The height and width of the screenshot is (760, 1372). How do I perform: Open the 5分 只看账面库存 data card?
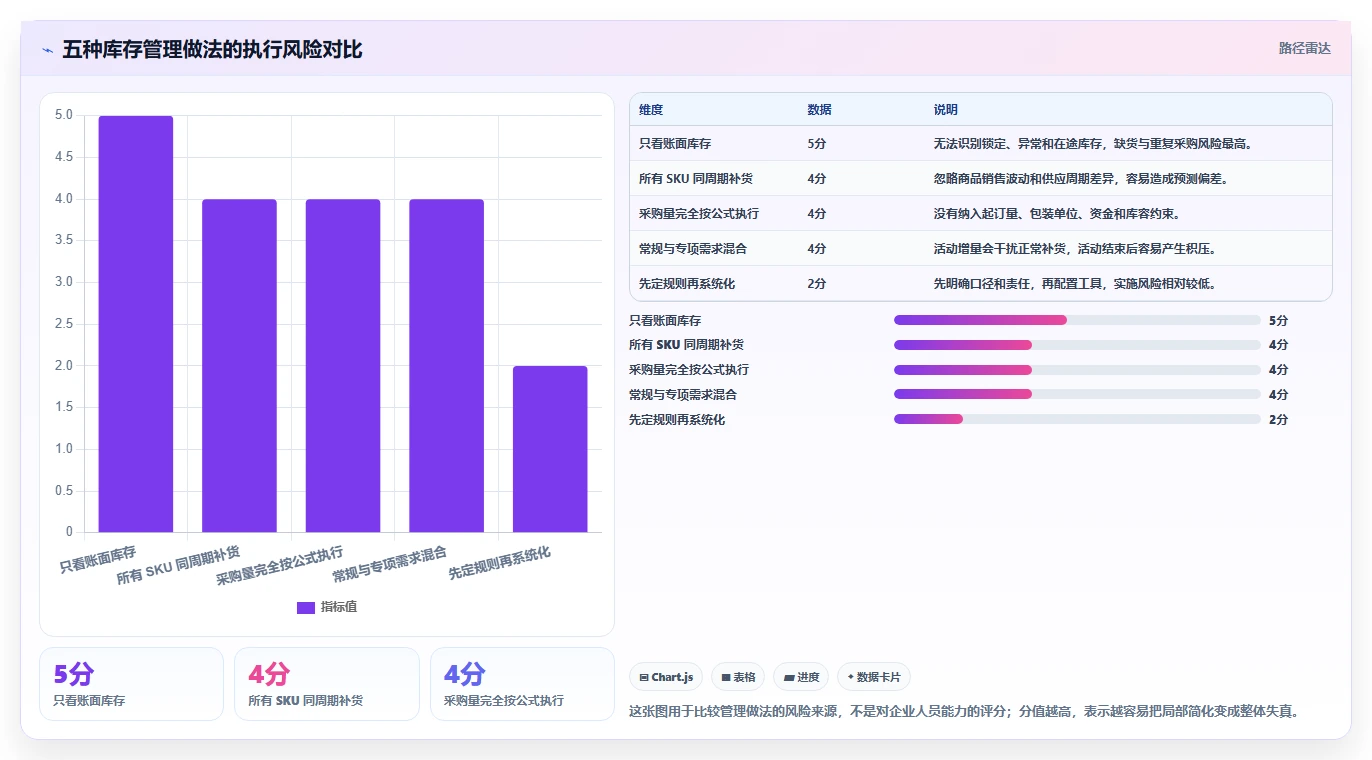[131, 684]
